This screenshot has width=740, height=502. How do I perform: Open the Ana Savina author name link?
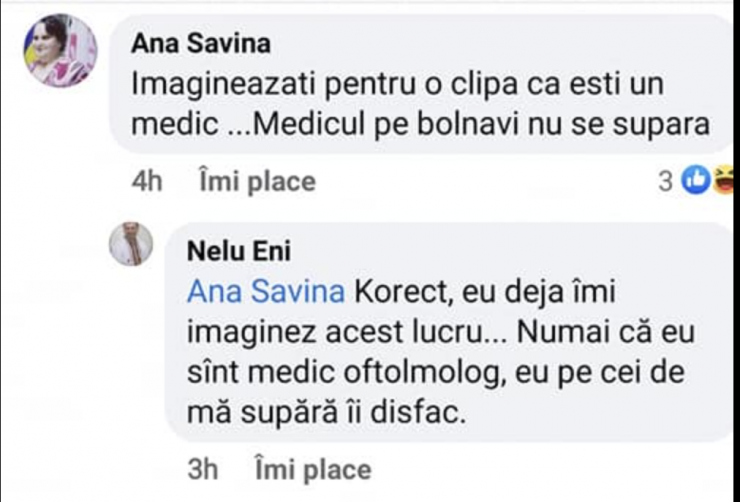[201, 43]
